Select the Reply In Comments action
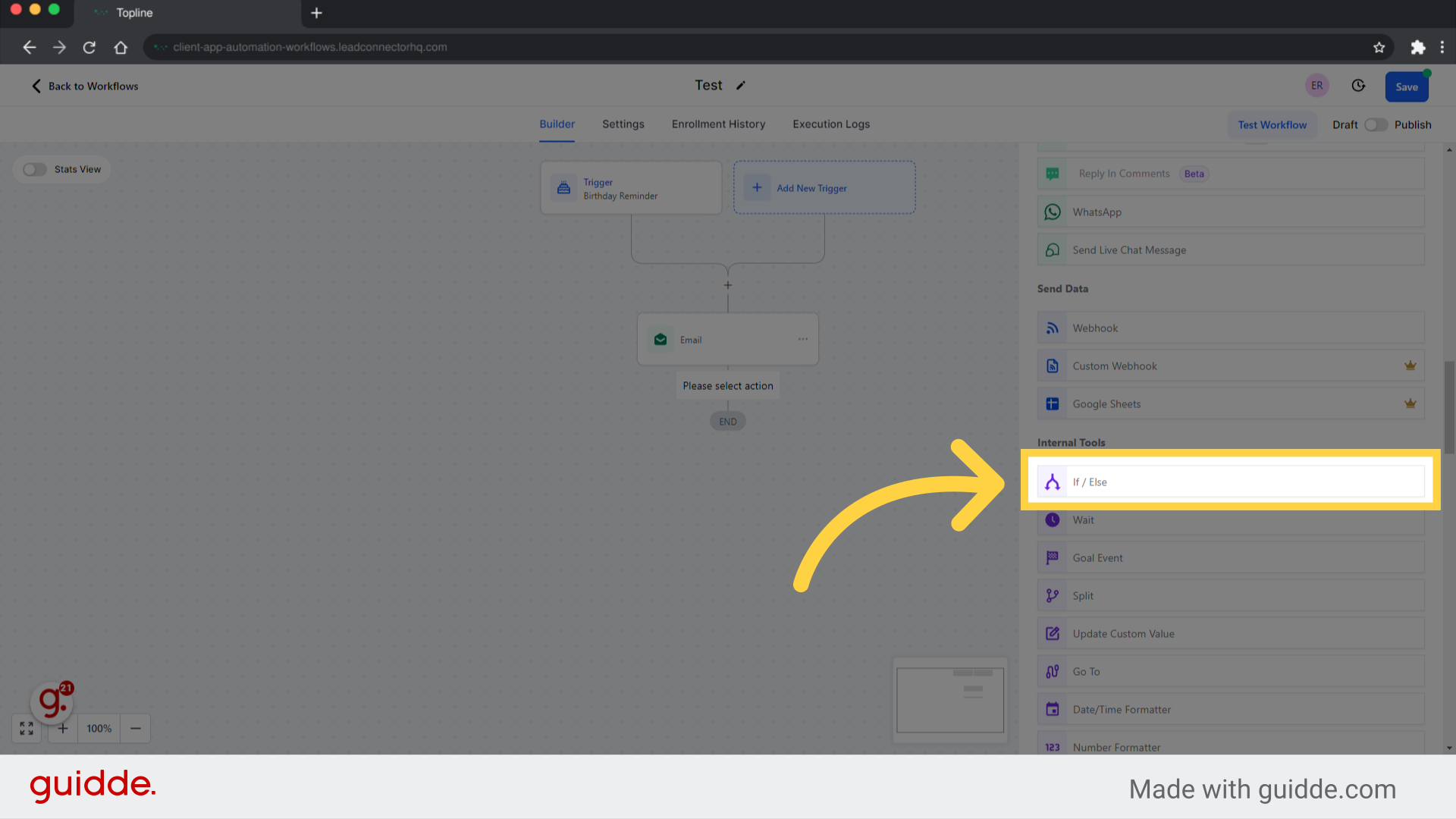Image resolution: width=1456 pixels, height=819 pixels. click(x=1231, y=174)
